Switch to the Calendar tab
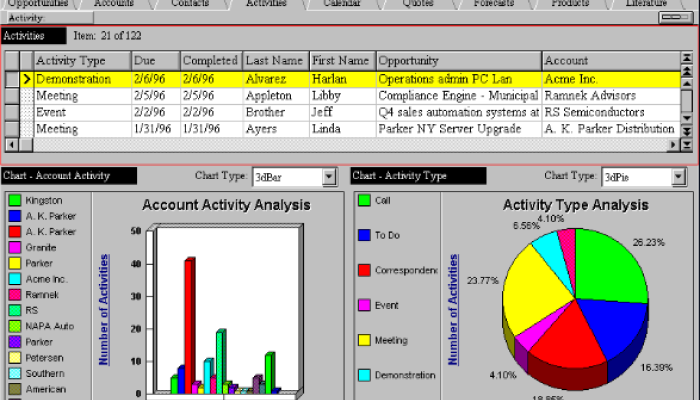Screen dimensions: 700x400 tap(342, 4)
